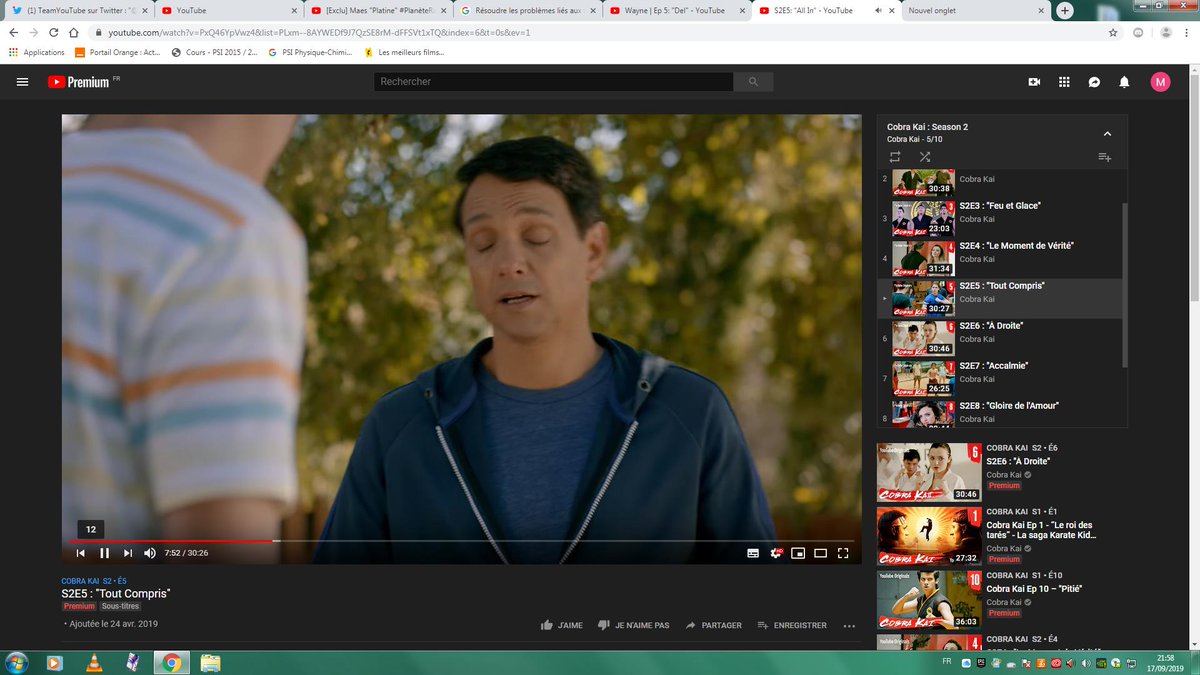Play S2E6 "À Droite" in the playlist panel
The height and width of the screenshot is (675, 1200).
pyautogui.click(x=1000, y=338)
